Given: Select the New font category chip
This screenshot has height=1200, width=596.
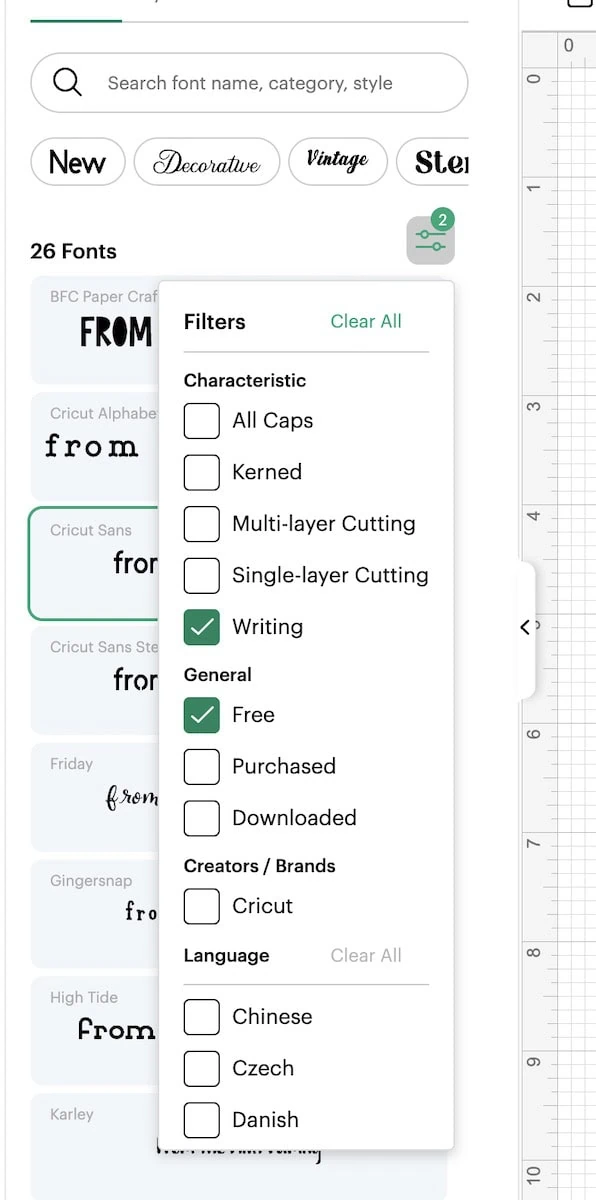Looking at the screenshot, I should click(x=77, y=161).
